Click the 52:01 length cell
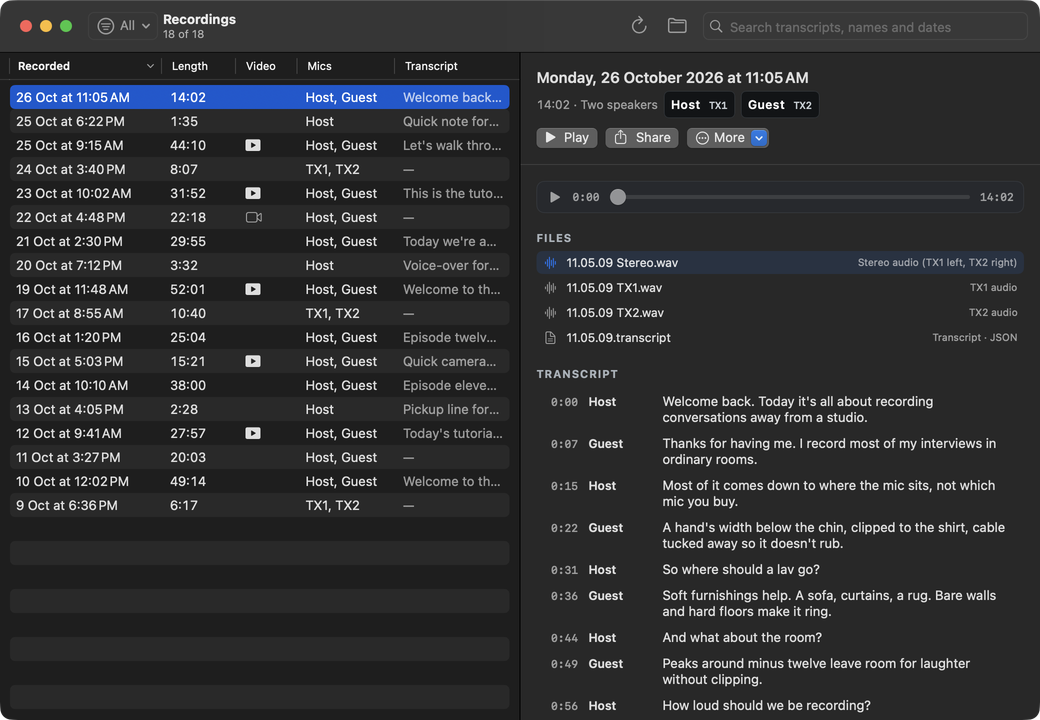This screenshot has height=720, width=1040. 188,289
